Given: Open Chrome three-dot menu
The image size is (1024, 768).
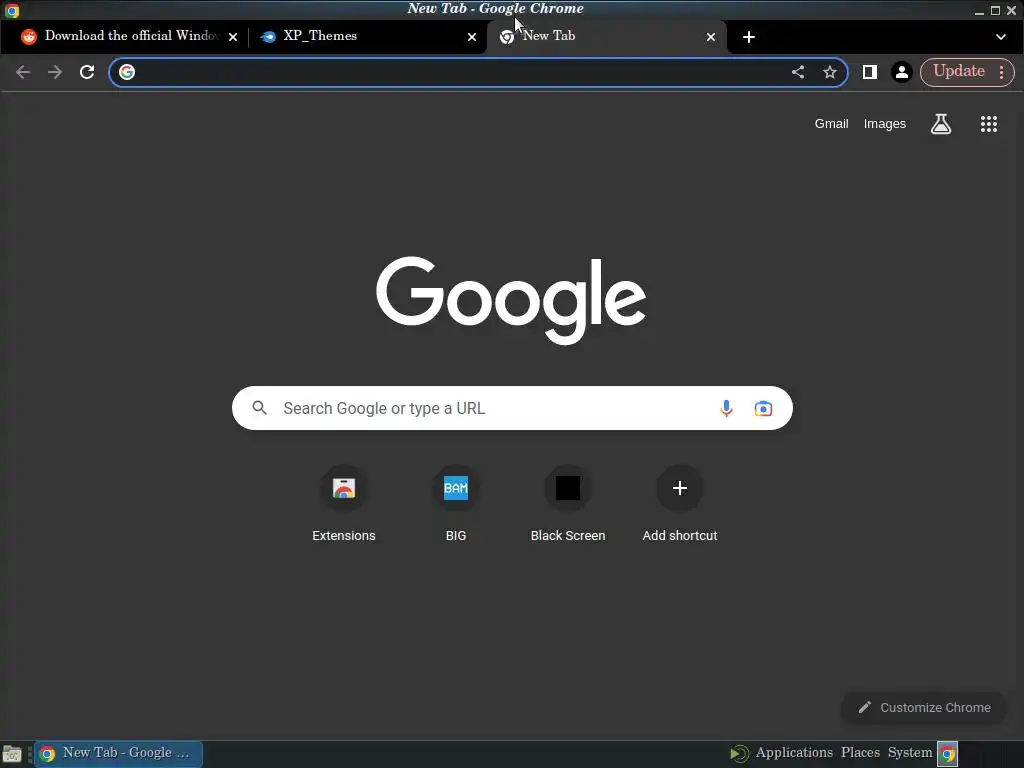Looking at the screenshot, I should click(x=1001, y=72).
